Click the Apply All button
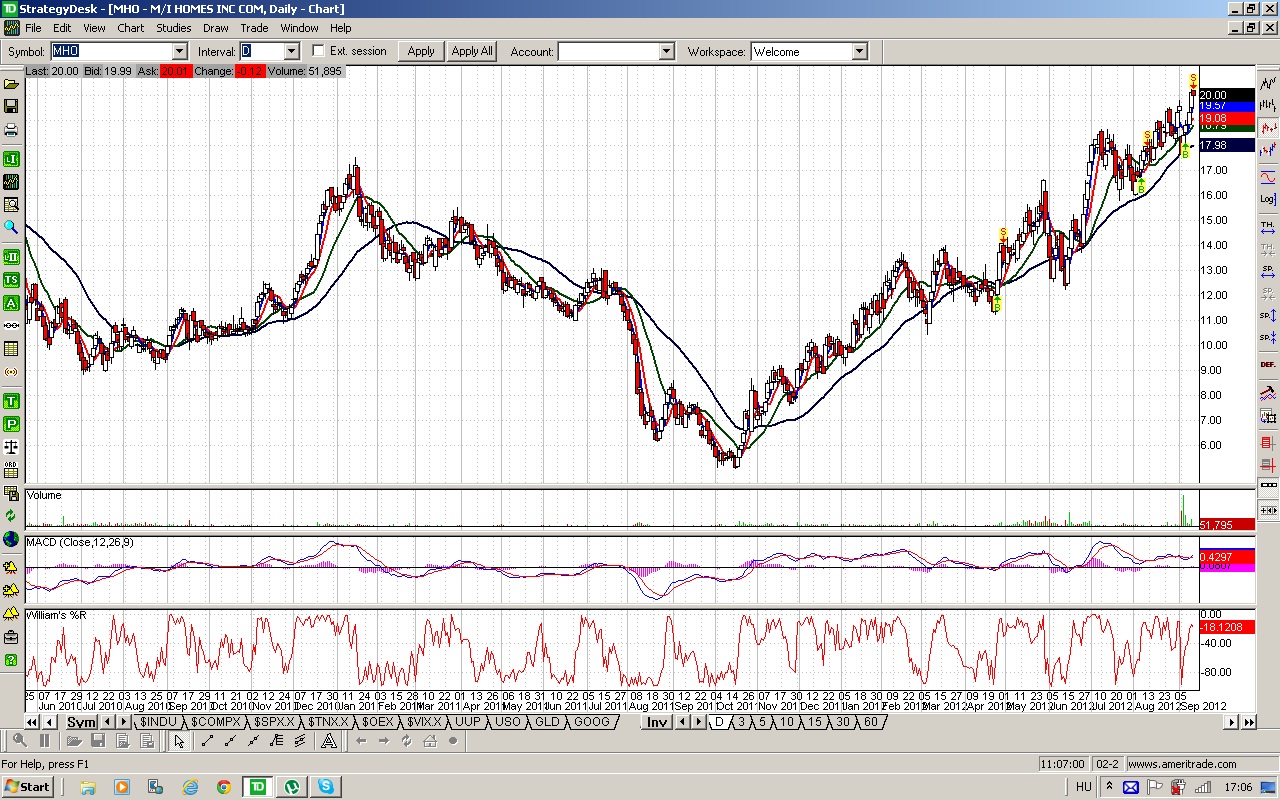The height and width of the screenshot is (800, 1280). click(x=472, y=51)
